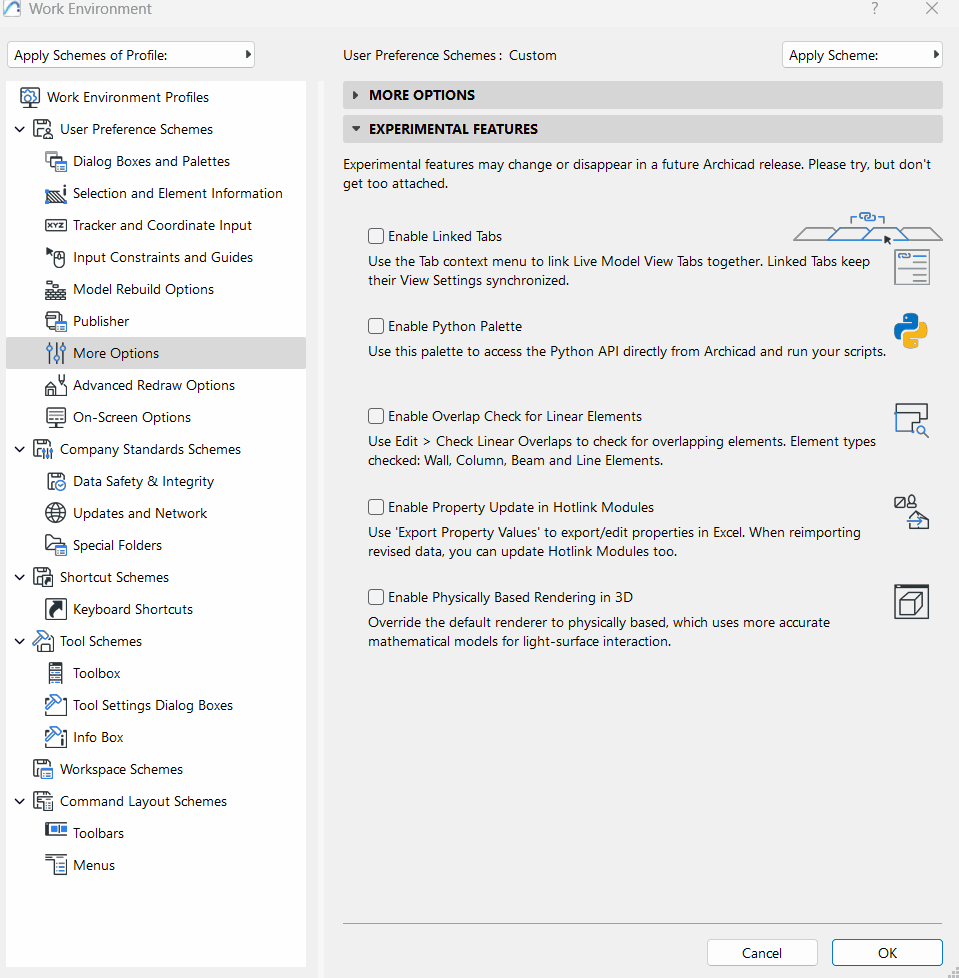Tick Enable Overlap Check for Linear Elements
Viewport: 959px width, 978px height.
[x=375, y=416]
